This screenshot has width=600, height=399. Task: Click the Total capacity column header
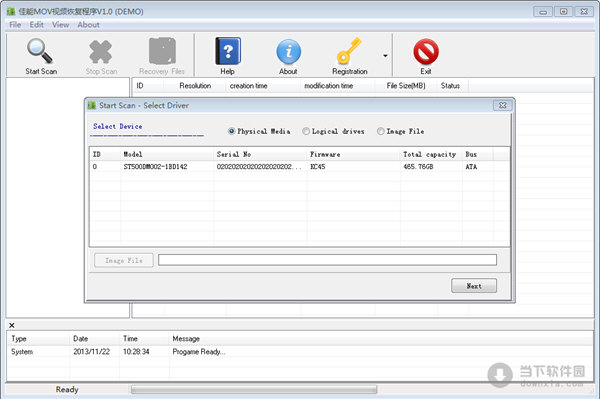click(x=431, y=154)
